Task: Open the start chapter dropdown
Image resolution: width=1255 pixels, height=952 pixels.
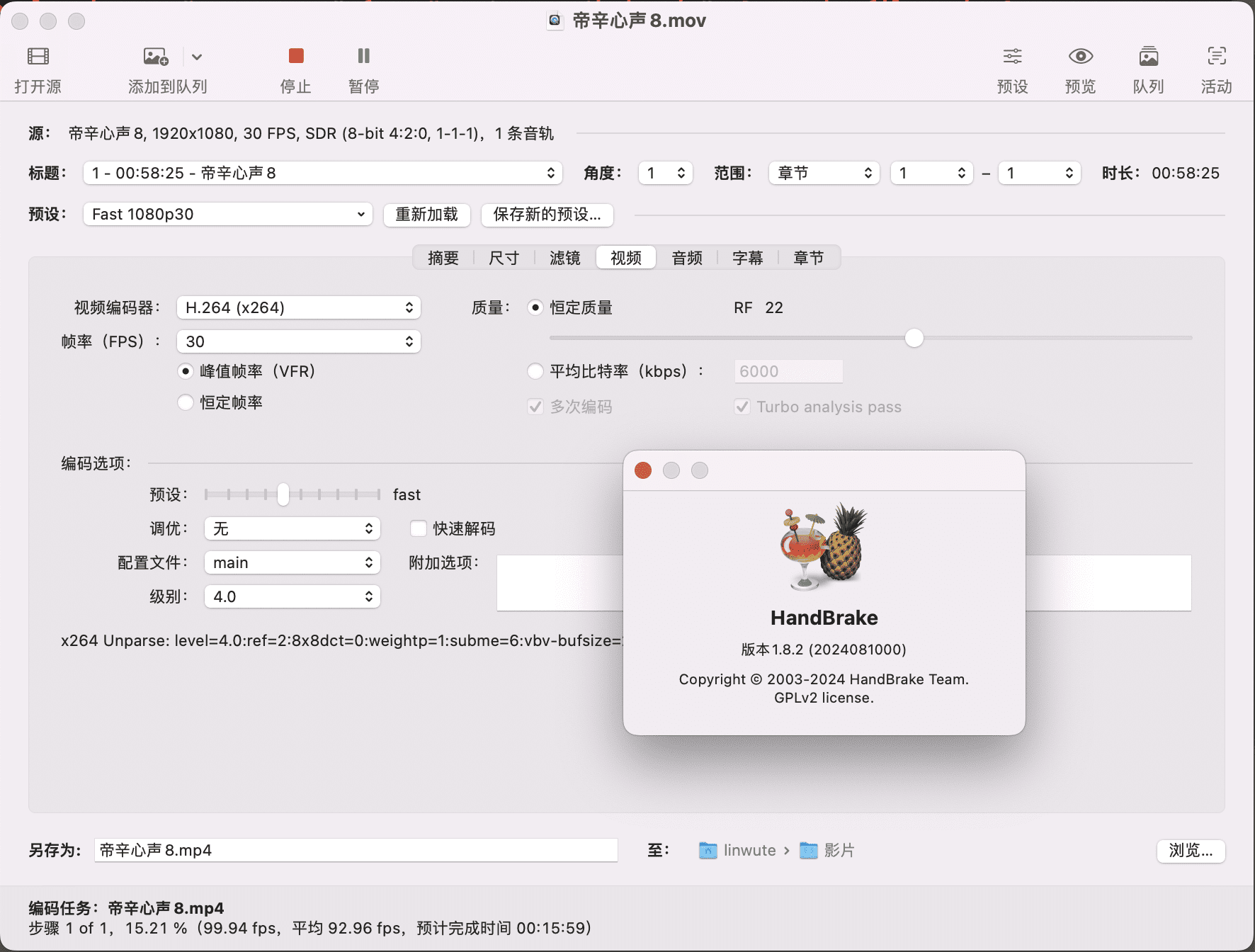Action: coord(932,173)
